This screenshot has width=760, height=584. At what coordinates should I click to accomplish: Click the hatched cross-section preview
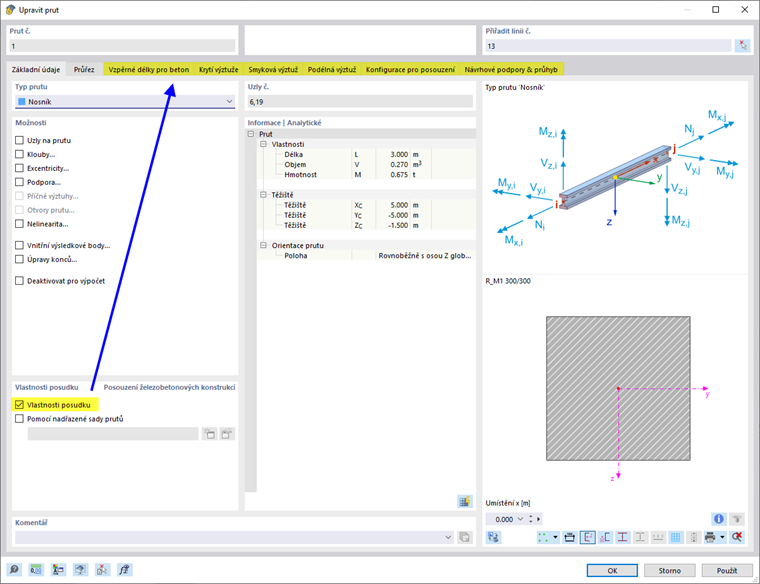pos(618,388)
